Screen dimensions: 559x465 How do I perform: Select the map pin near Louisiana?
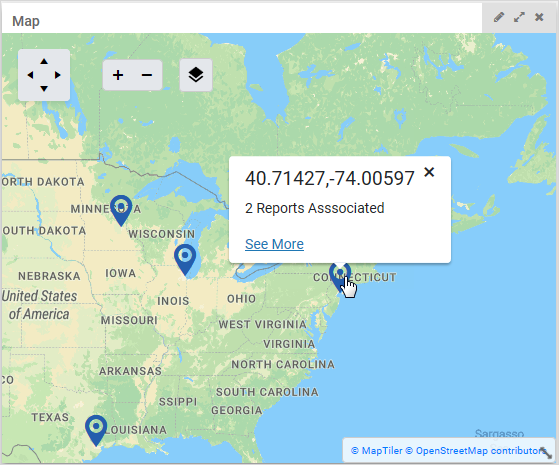[x=96, y=430]
